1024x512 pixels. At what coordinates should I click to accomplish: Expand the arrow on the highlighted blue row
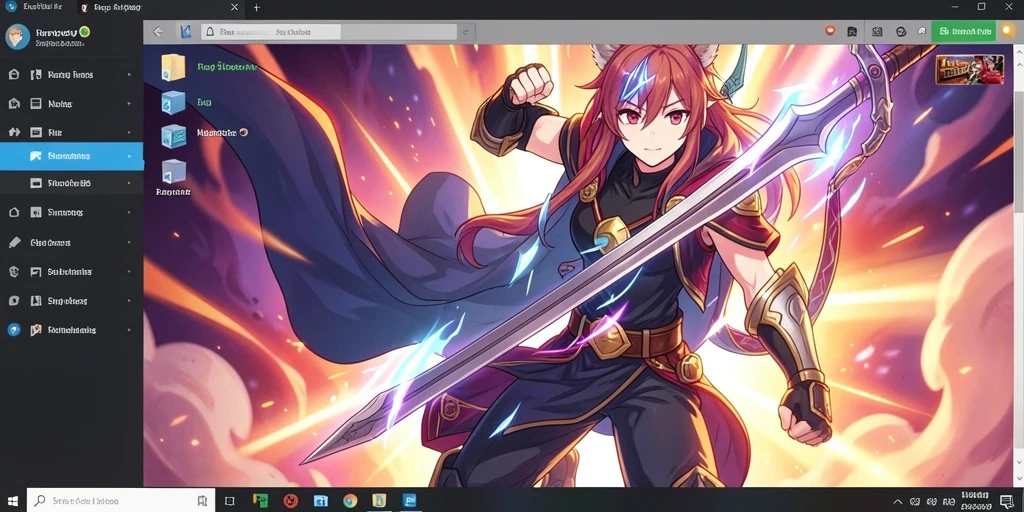click(x=129, y=156)
